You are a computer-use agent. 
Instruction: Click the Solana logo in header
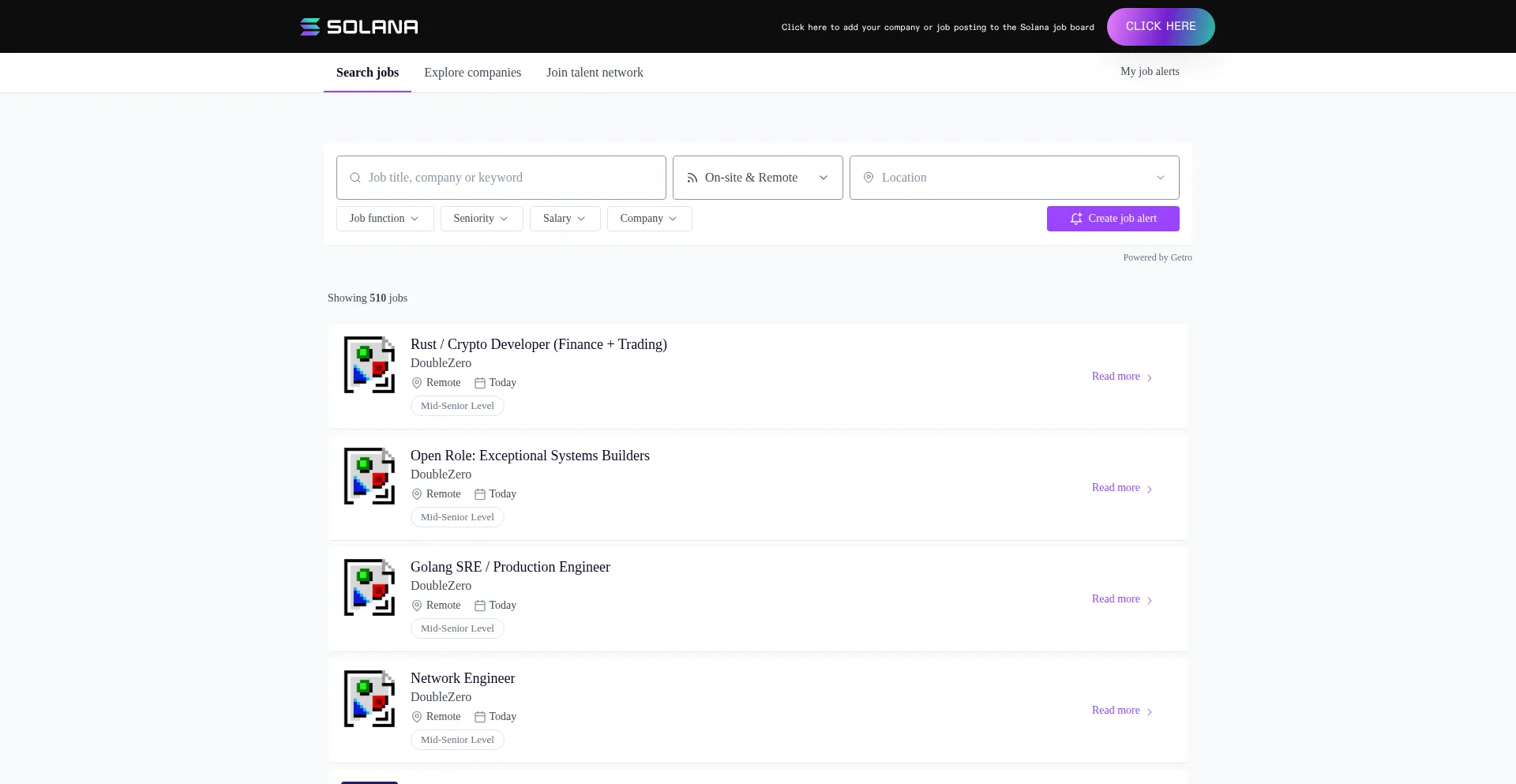[x=359, y=27]
